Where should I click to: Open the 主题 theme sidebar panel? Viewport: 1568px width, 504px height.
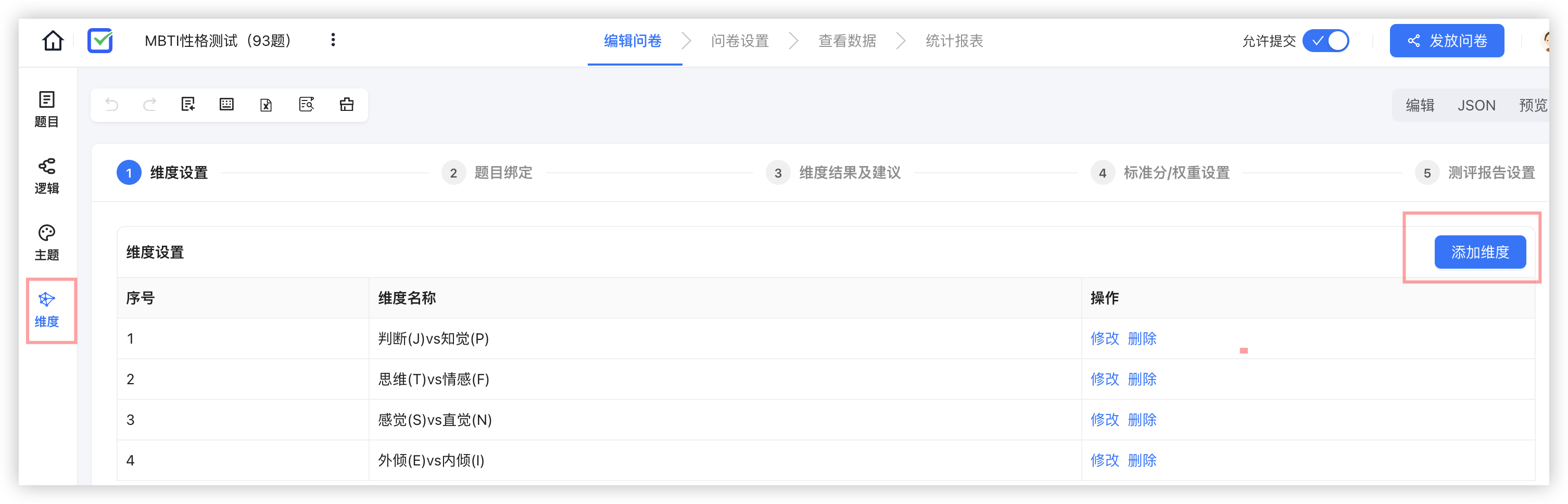pos(47,242)
